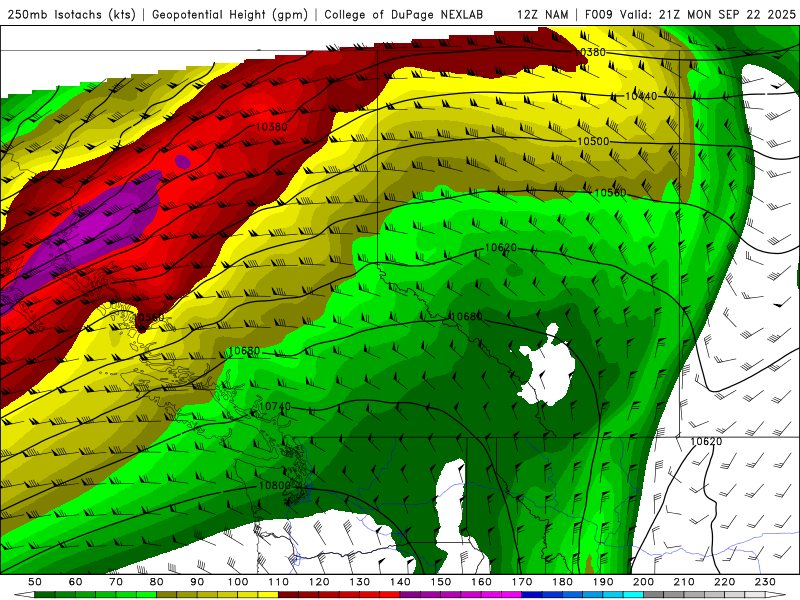Viewport: 800px width, 600px height.
Task: Click the '12Z NAM' model run label
Action: click(543, 14)
